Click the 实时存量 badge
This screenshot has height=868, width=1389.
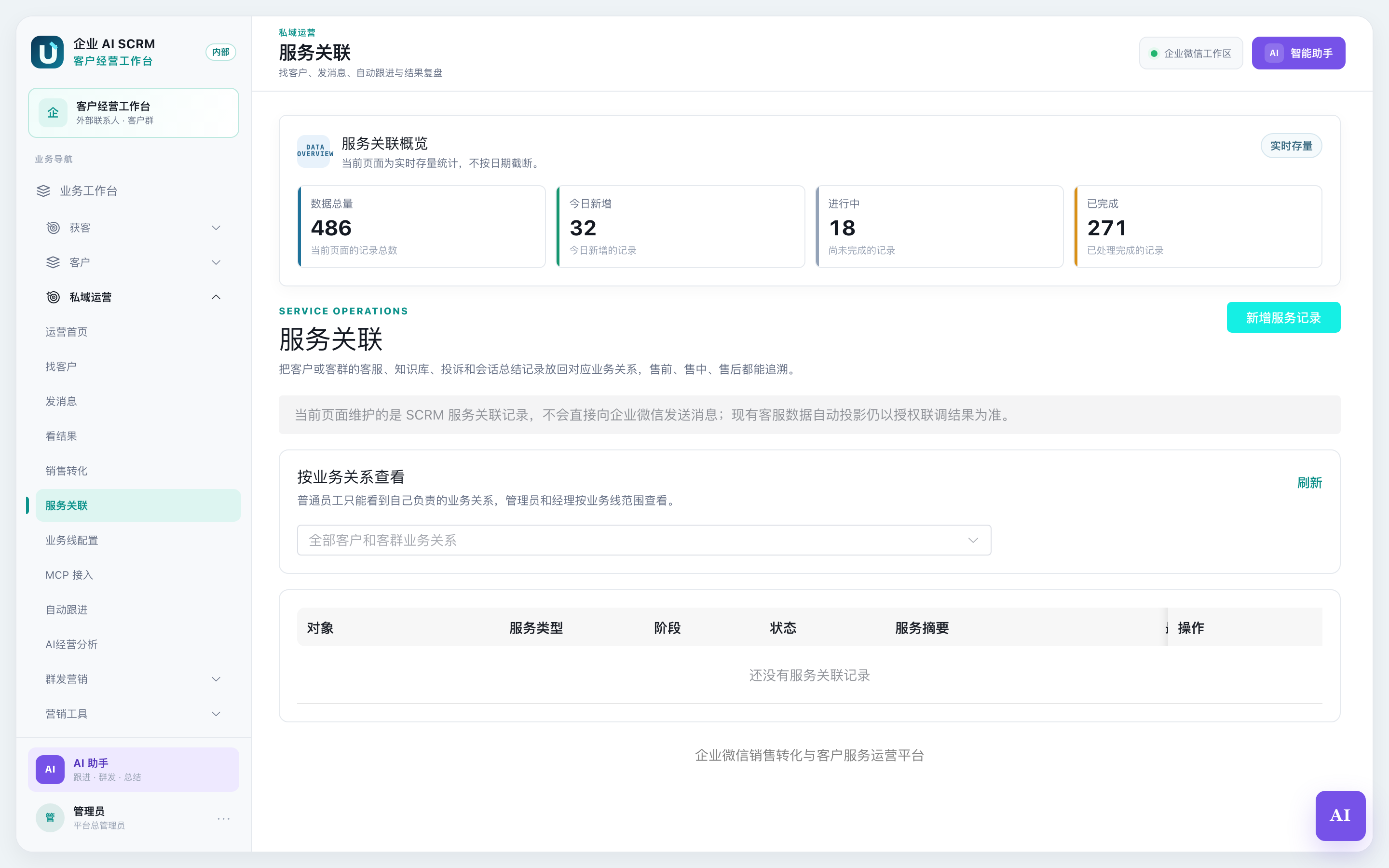pos(1292,146)
